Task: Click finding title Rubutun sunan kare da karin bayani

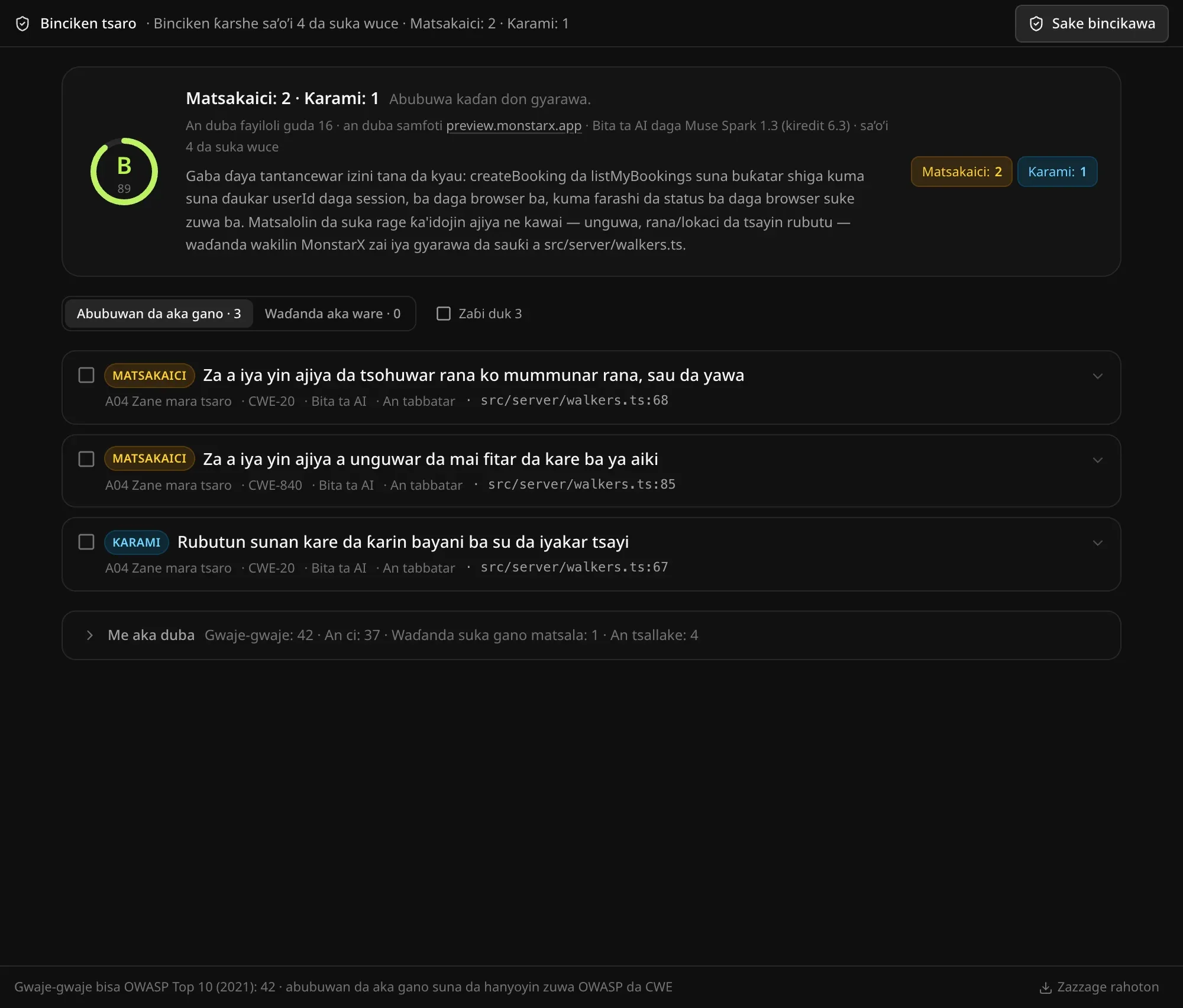Action: click(x=403, y=542)
